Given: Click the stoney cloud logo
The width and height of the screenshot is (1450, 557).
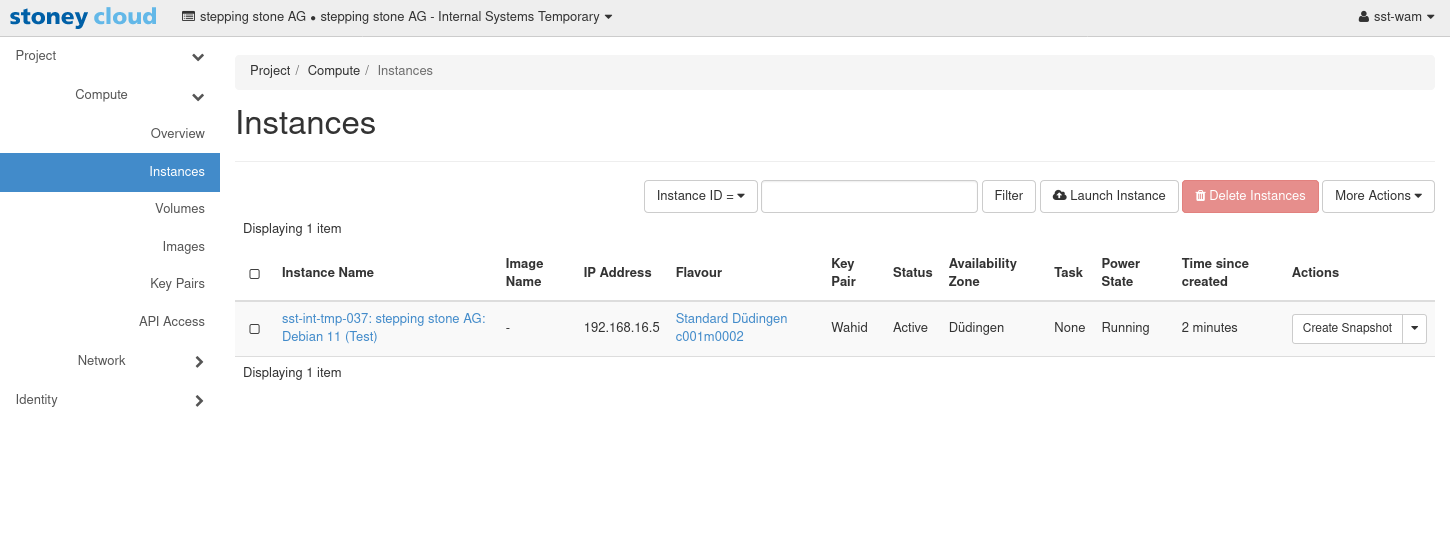Looking at the screenshot, I should (x=83, y=17).
